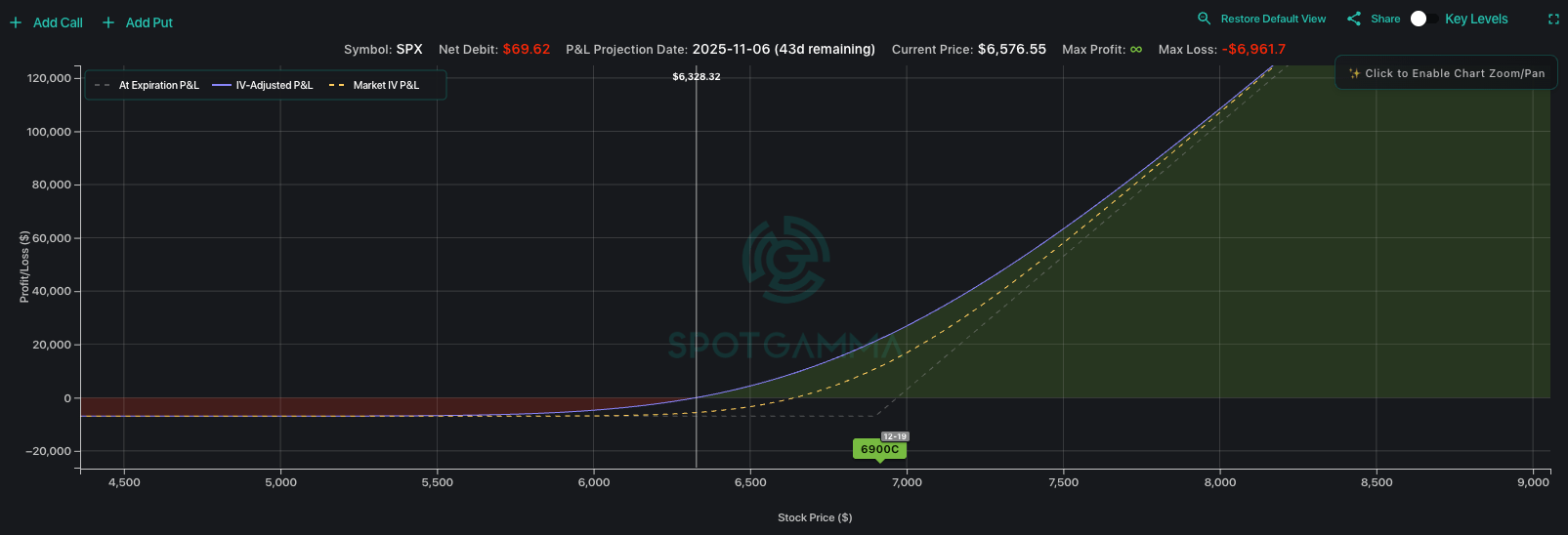Click the Key Levels label
Image resolution: width=1568 pixels, height=535 pixels.
(1476, 19)
